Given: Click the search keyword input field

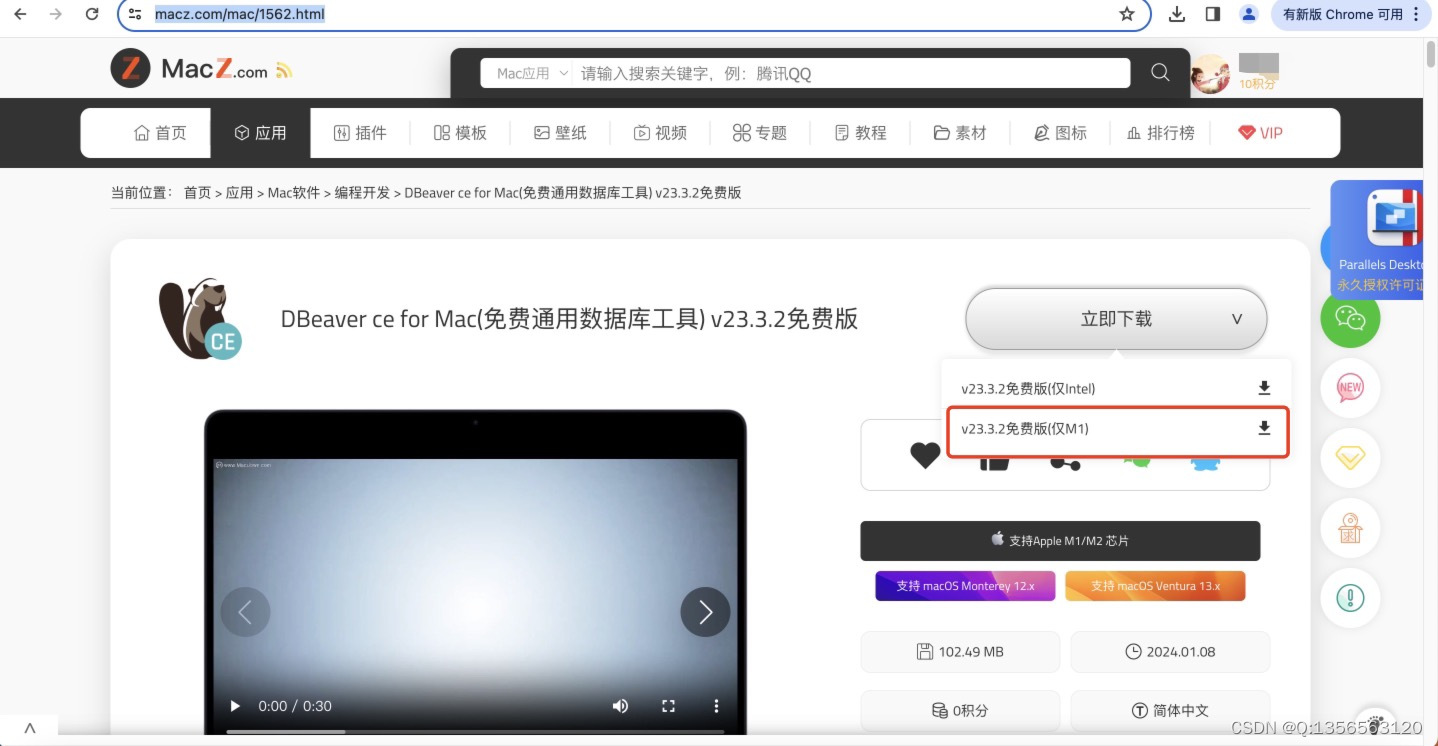Looking at the screenshot, I should (850, 73).
